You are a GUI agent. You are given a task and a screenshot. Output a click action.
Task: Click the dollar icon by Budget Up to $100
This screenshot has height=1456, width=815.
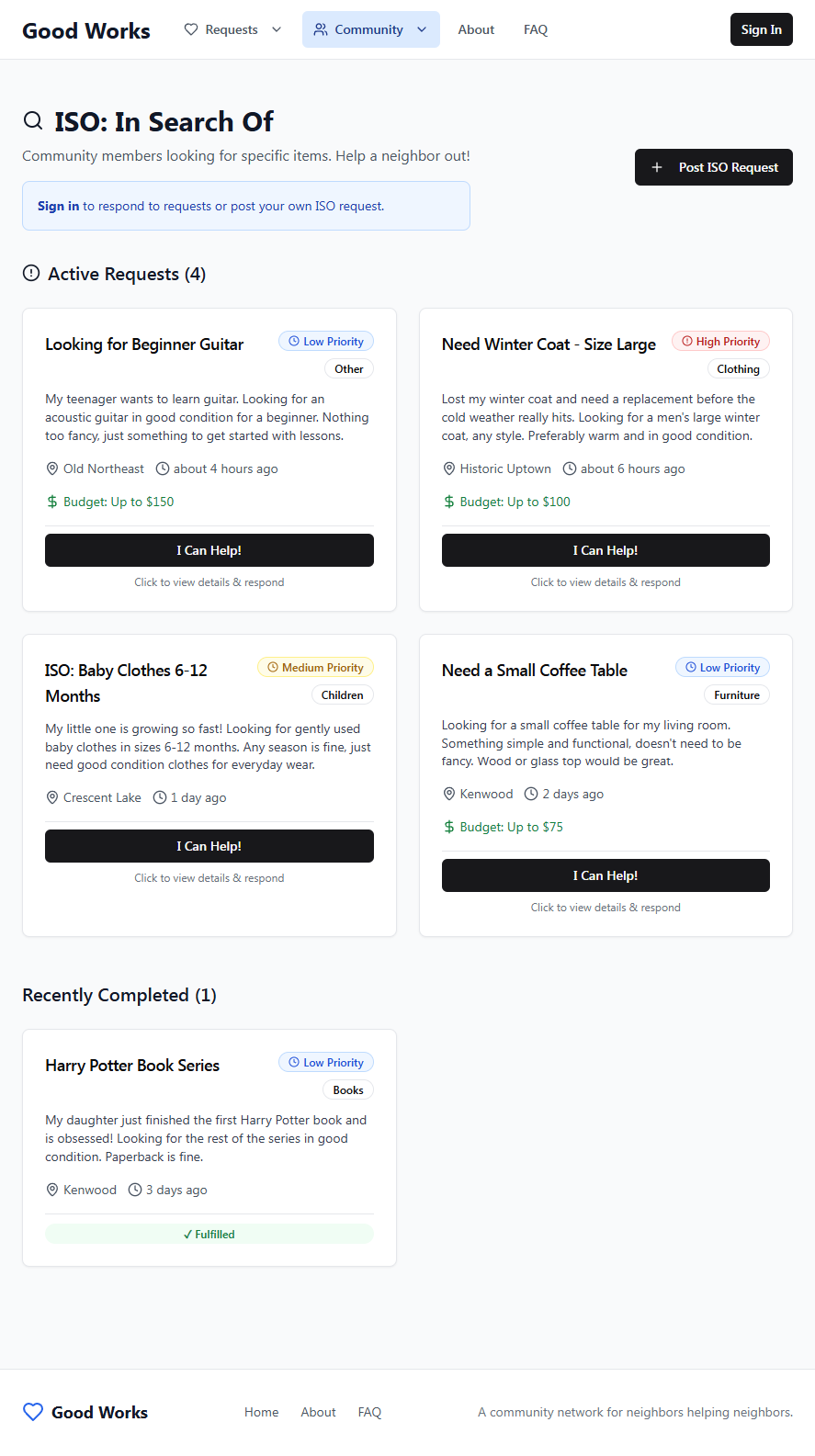click(449, 502)
